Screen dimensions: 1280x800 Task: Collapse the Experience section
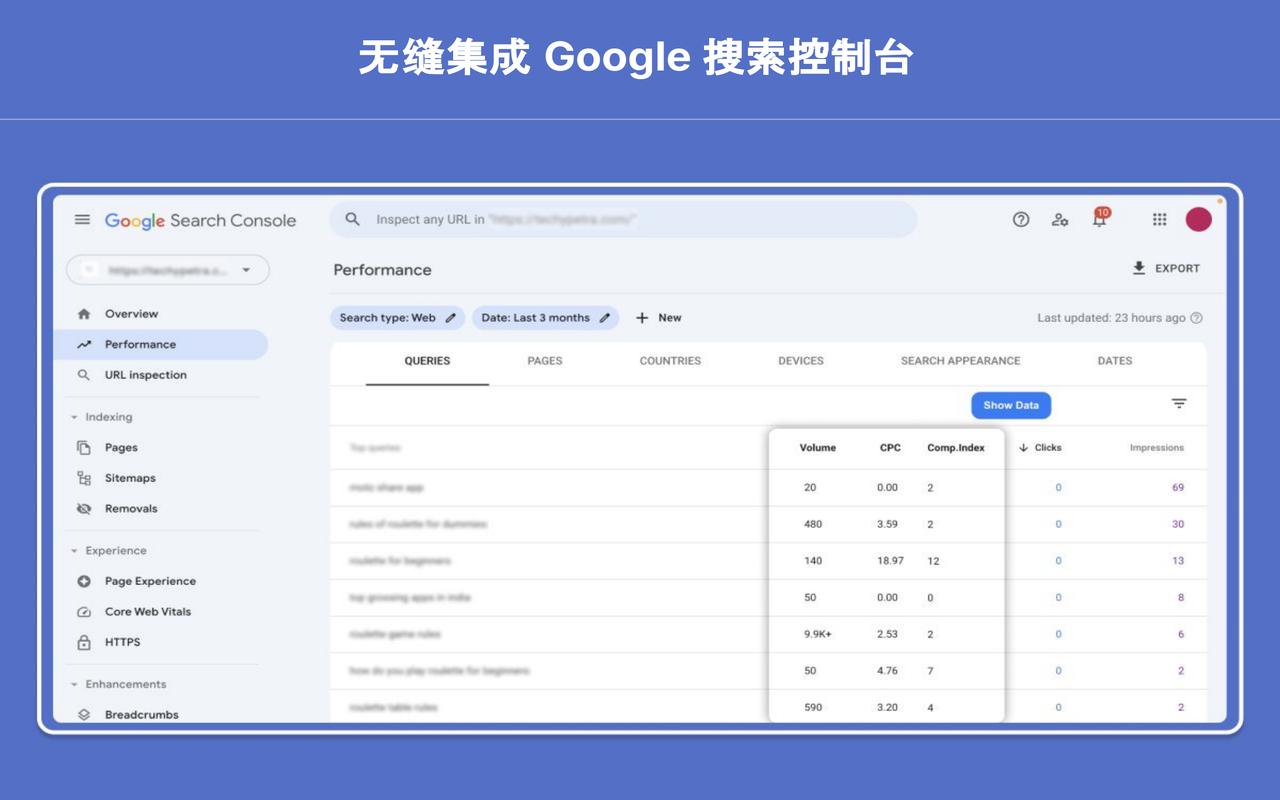(74, 551)
